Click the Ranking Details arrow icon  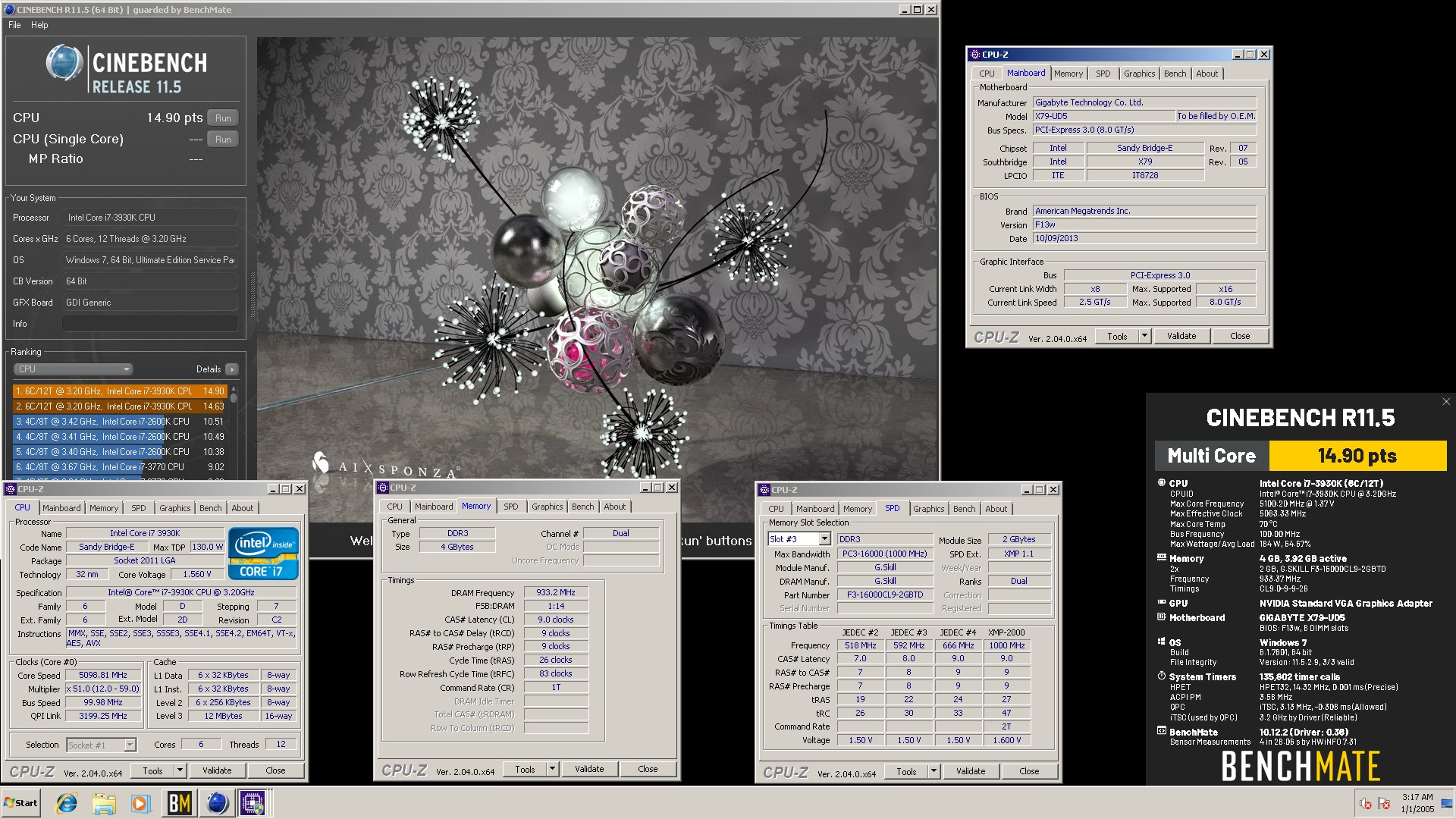tap(231, 369)
